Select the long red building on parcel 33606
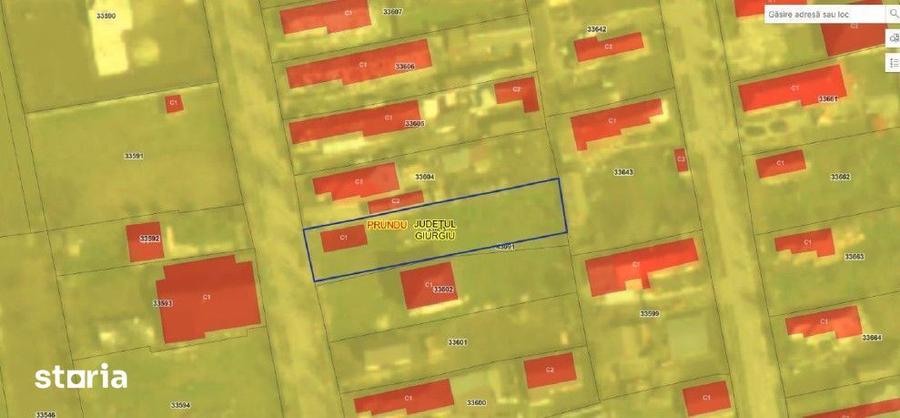 [x=359, y=63]
